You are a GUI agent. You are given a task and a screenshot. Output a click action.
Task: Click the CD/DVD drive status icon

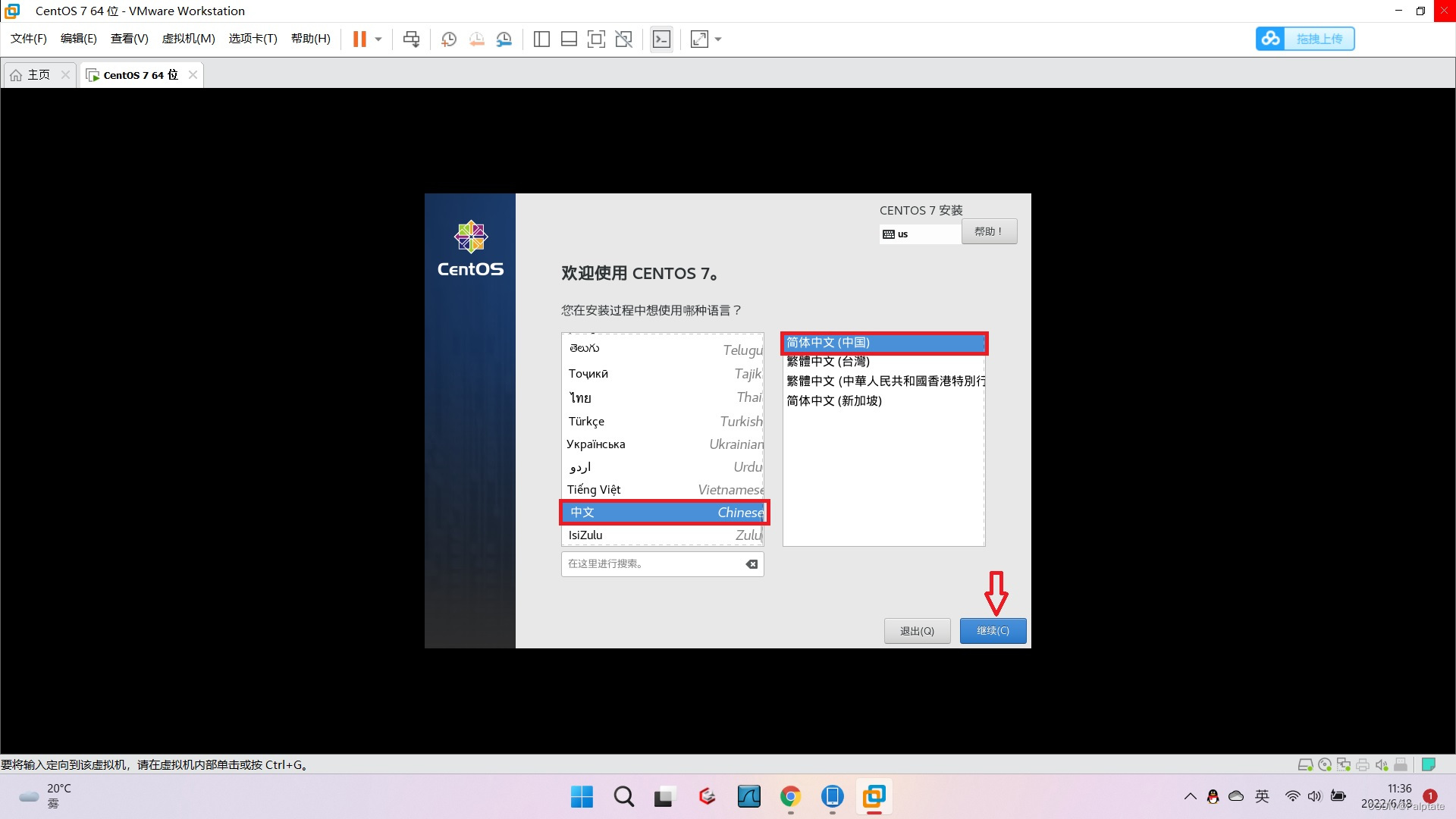(x=1325, y=764)
